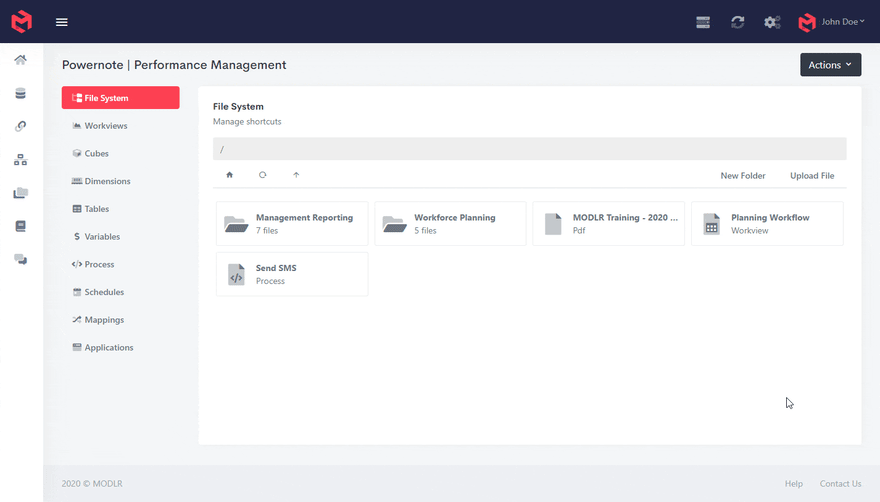Click New Folder button
The height and width of the screenshot is (502, 880).
point(742,176)
